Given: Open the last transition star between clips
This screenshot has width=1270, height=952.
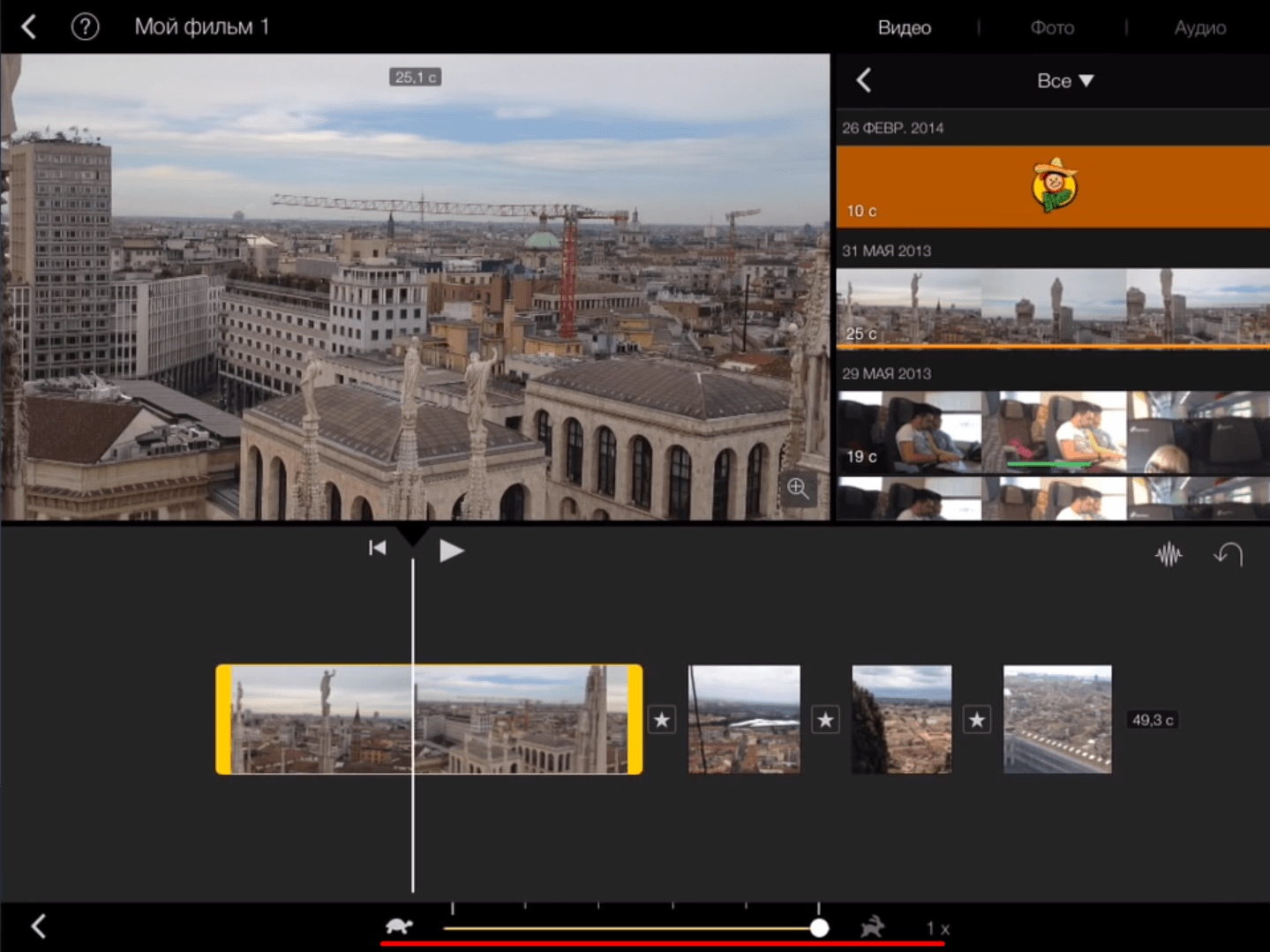Looking at the screenshot, I should [977, 720].
